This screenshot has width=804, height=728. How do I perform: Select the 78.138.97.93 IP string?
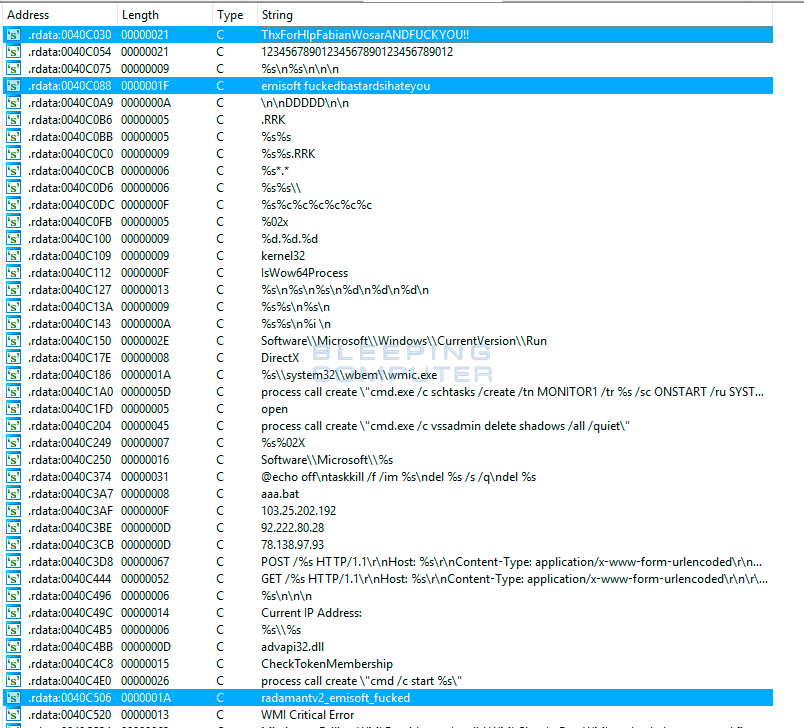293,544
